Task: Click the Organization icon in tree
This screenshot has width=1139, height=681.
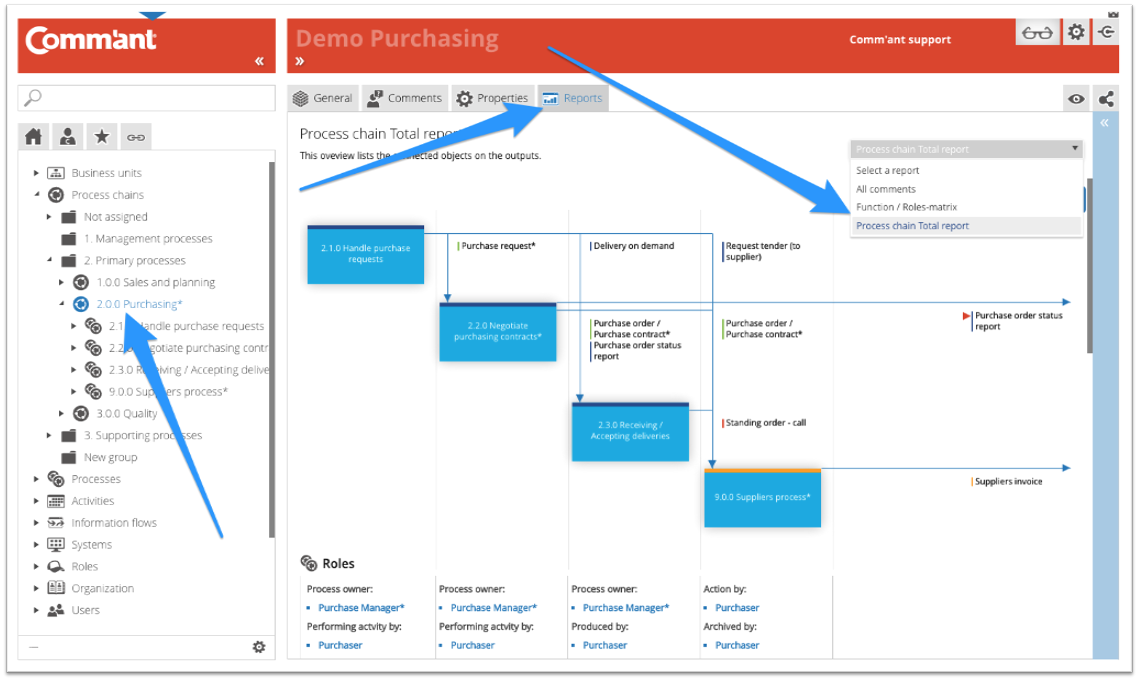Action: click(x=56, y=588)
